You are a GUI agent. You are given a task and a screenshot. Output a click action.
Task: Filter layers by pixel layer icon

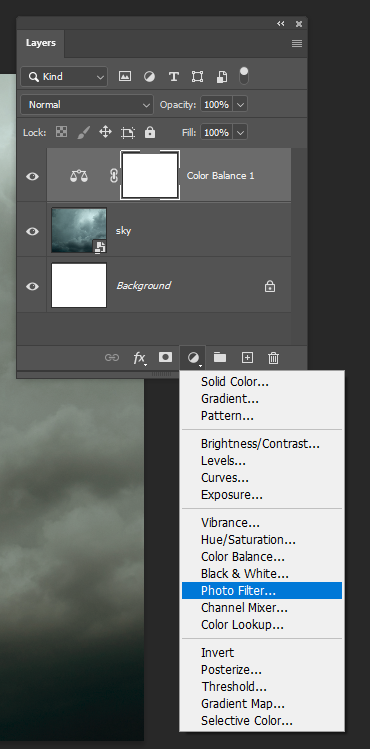[x=125, y=76]
